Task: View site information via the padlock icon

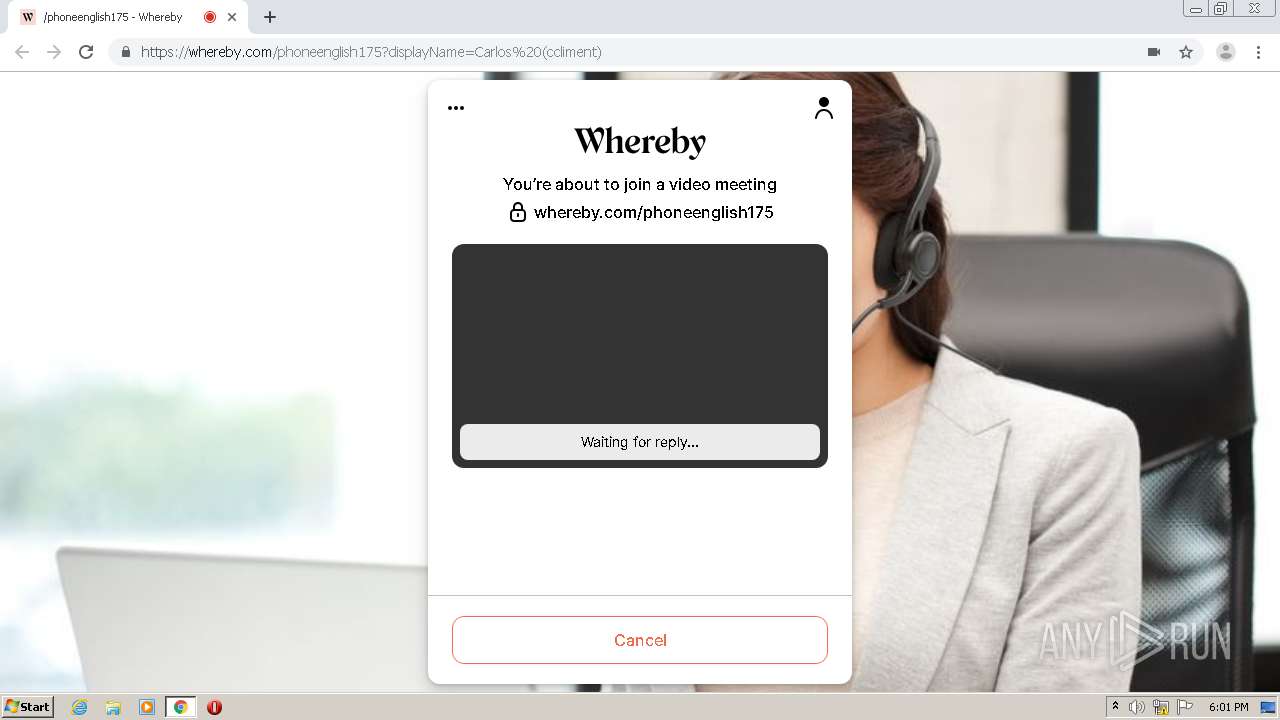Action: click(x=125, y=52)
